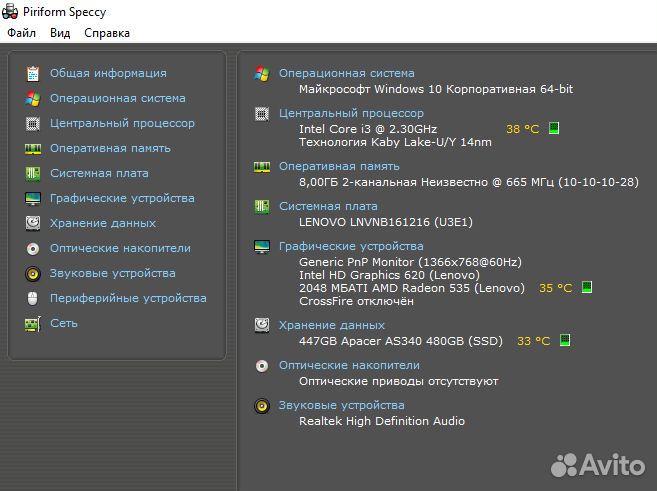This screenshot has width=657, height=491.
Task: Click green temperature indicator next to 38 °C
Action: click(x=554, y=128)
